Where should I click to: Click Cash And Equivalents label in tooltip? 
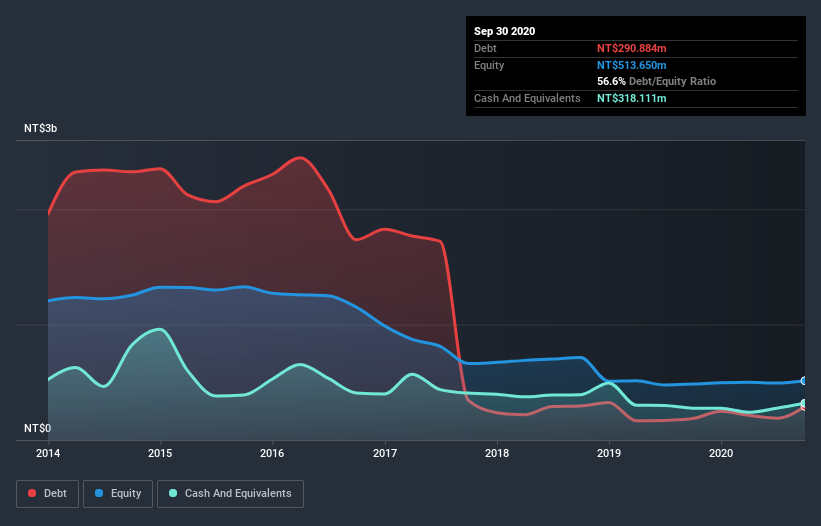pos(527,98)
